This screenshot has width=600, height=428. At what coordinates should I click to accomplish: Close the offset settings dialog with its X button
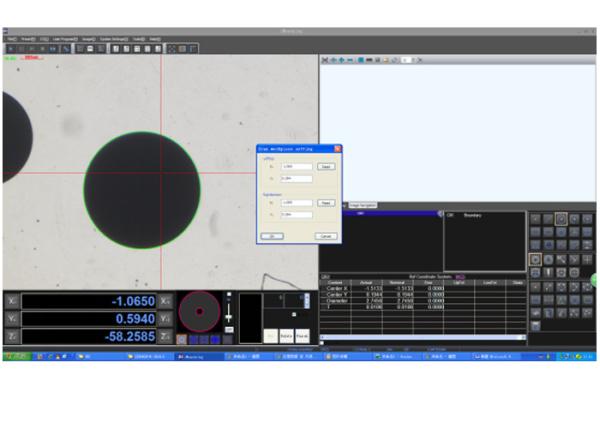point(338,149)
